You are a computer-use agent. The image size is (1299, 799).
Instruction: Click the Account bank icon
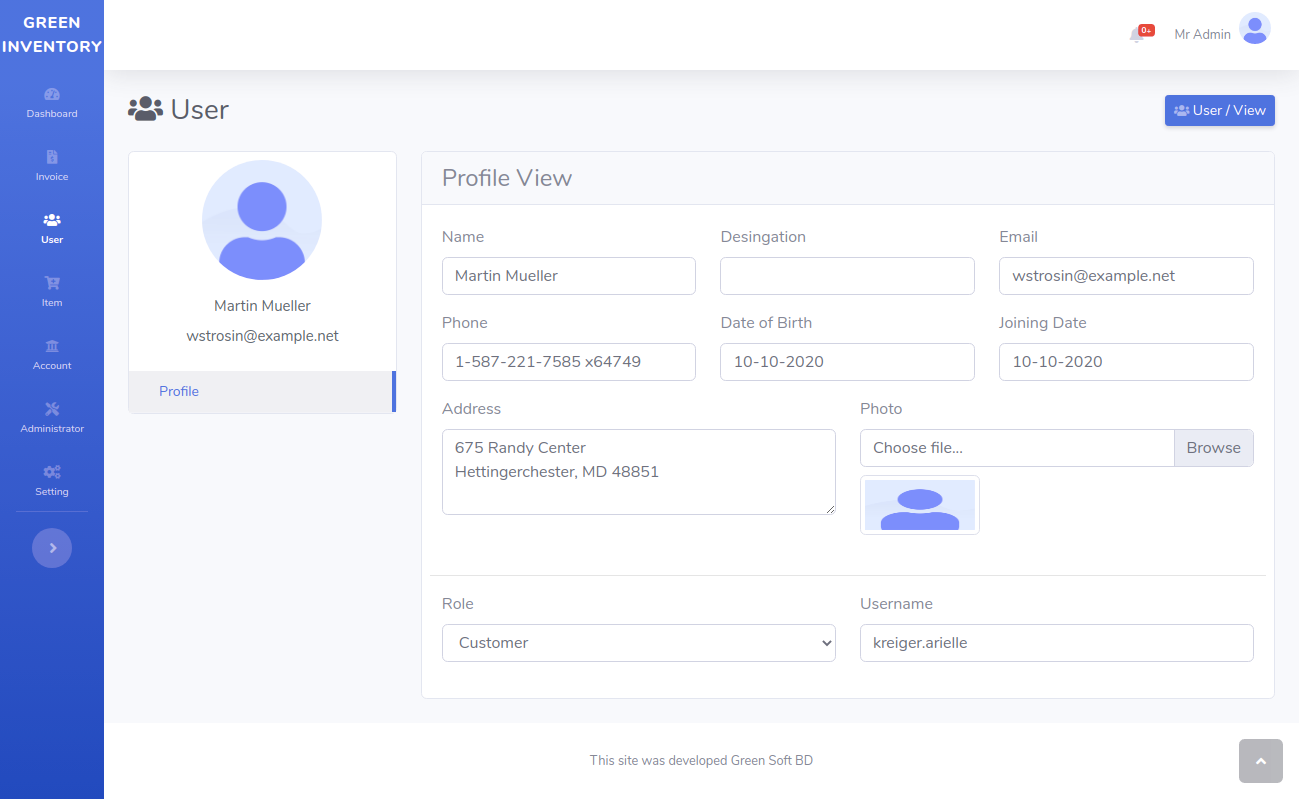point(52,347)
